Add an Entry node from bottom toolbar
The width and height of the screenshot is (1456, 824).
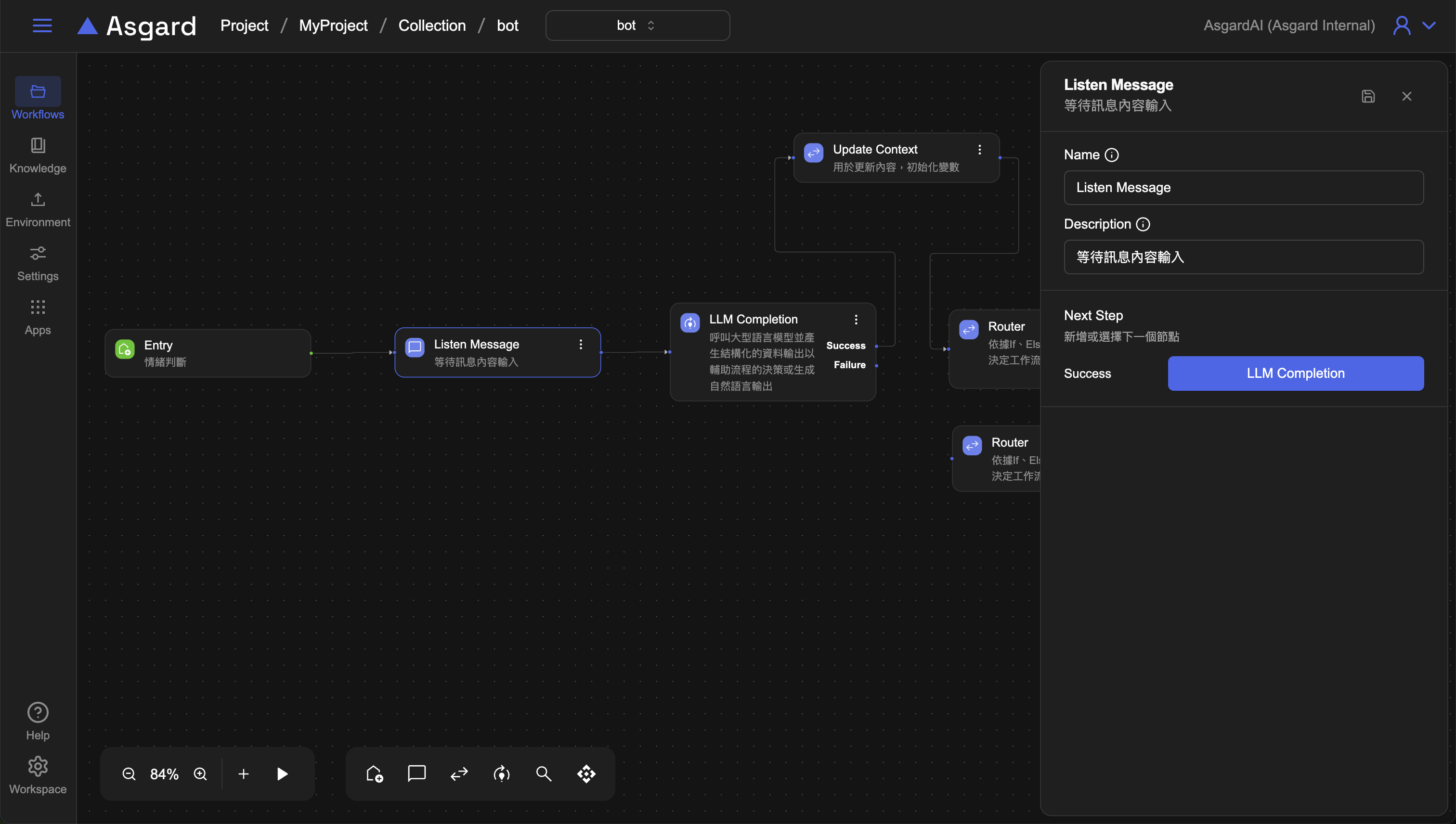pyautogui.click(x=374, y=773)
